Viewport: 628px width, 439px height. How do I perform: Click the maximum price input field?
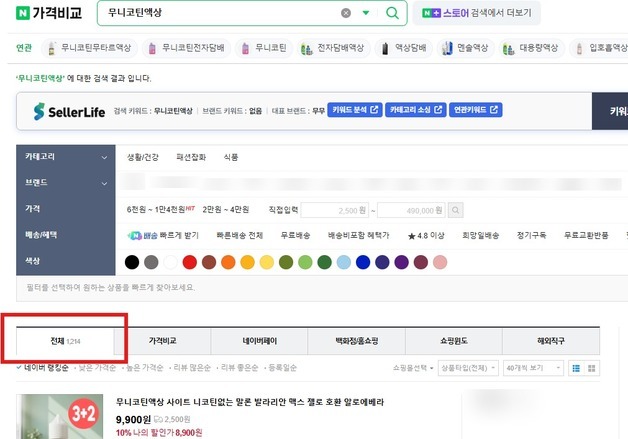411,210
